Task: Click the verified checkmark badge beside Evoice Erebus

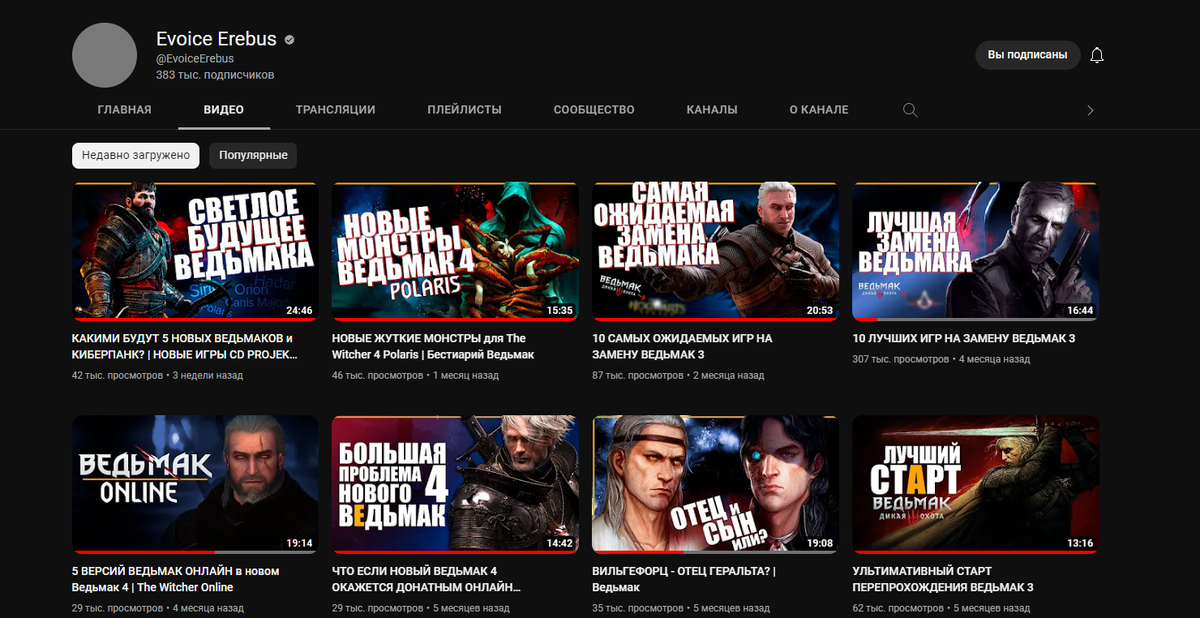Action: point(289,40)
